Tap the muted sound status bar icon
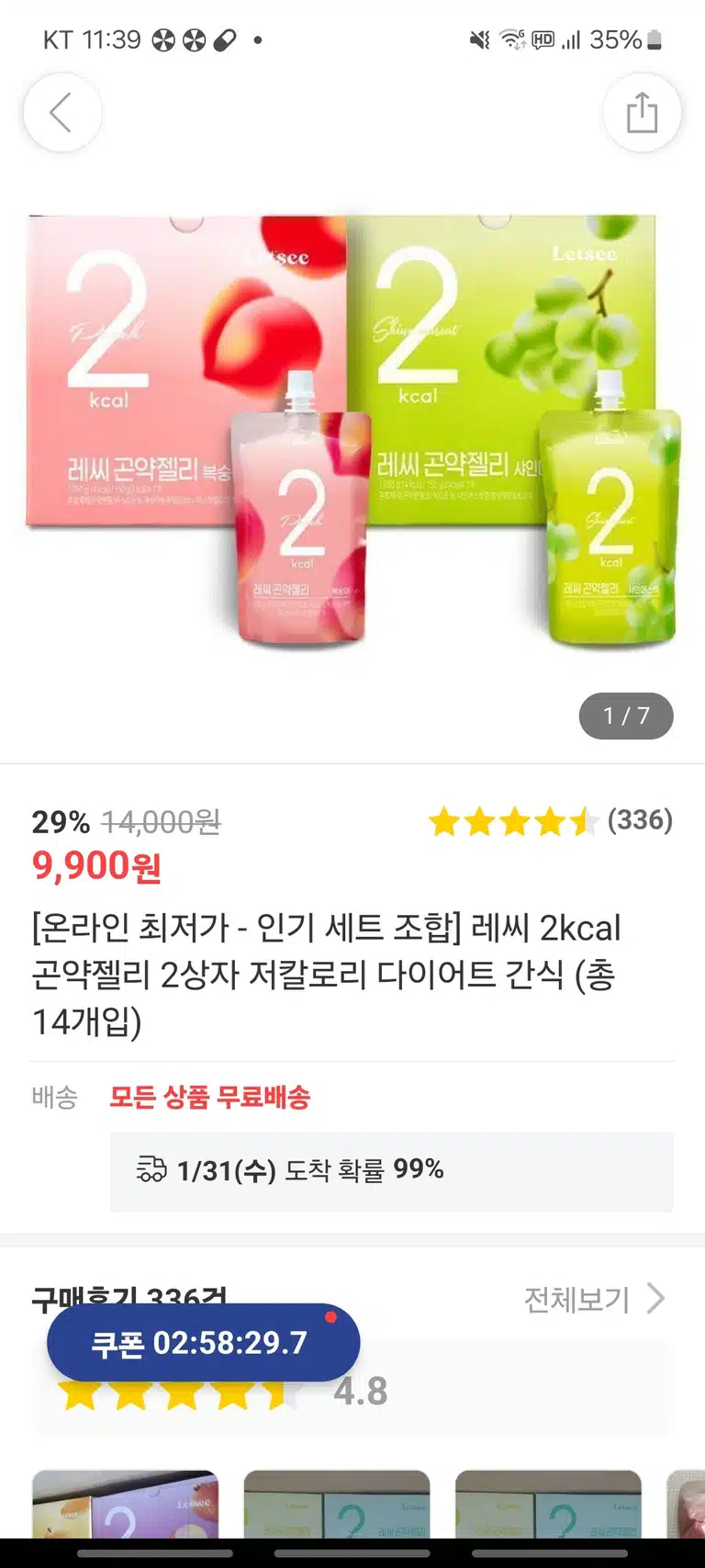This screenshot has height=1568, width=705. (x=480, y=39)
